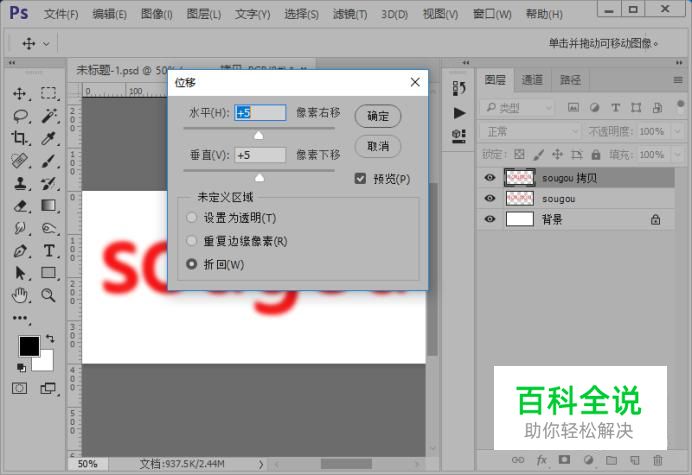This screenshot has height=475, width=692.
Task: Click the delete layer trash icon
Action: tap(658, 460)
